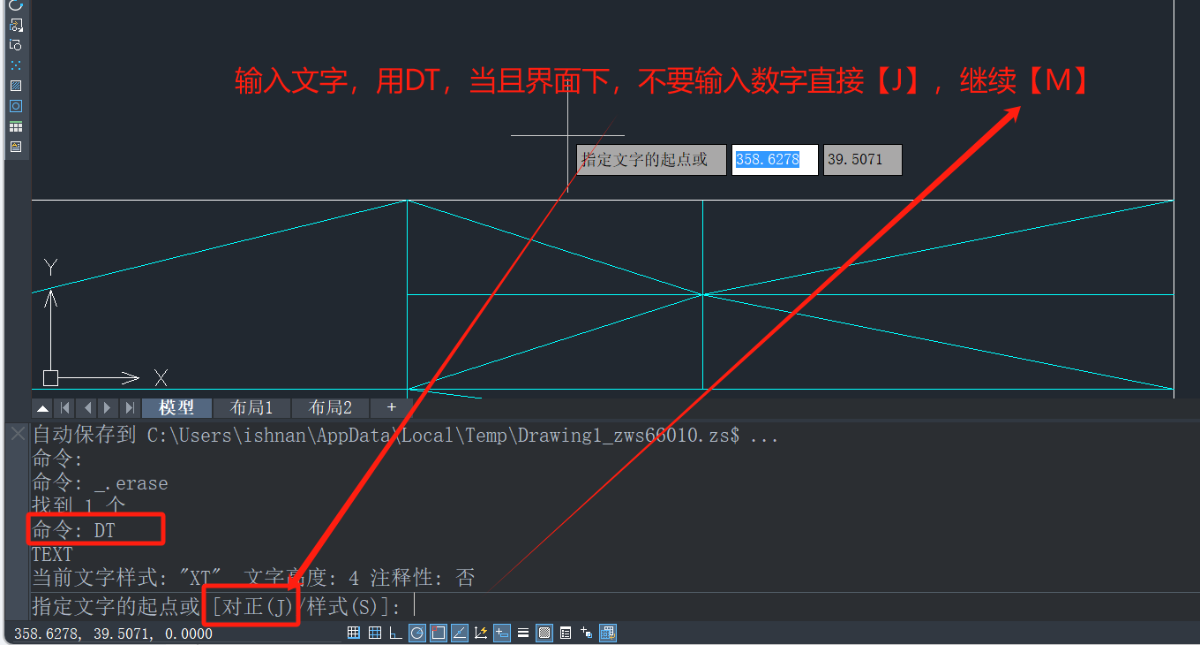Image resolution: width=1200 pixels, height=645 pixels.
Task: Select the Hatch tool in left toolbar
Action: (15, 86)
